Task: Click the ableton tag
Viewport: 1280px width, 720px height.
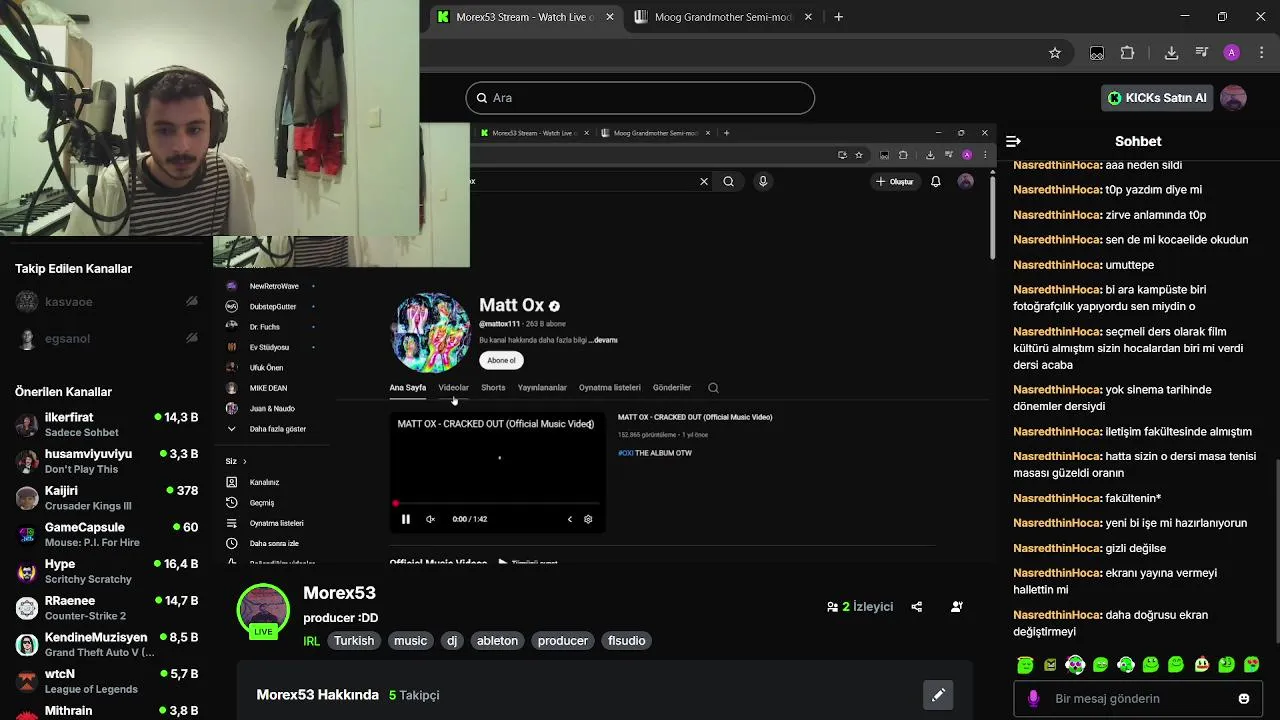Action: tap(497, 641)
